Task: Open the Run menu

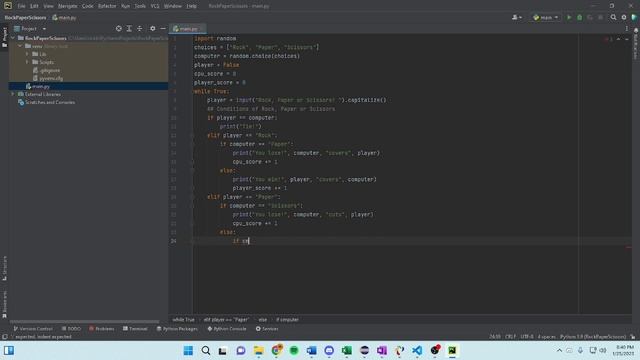Action: pos(125,6)
